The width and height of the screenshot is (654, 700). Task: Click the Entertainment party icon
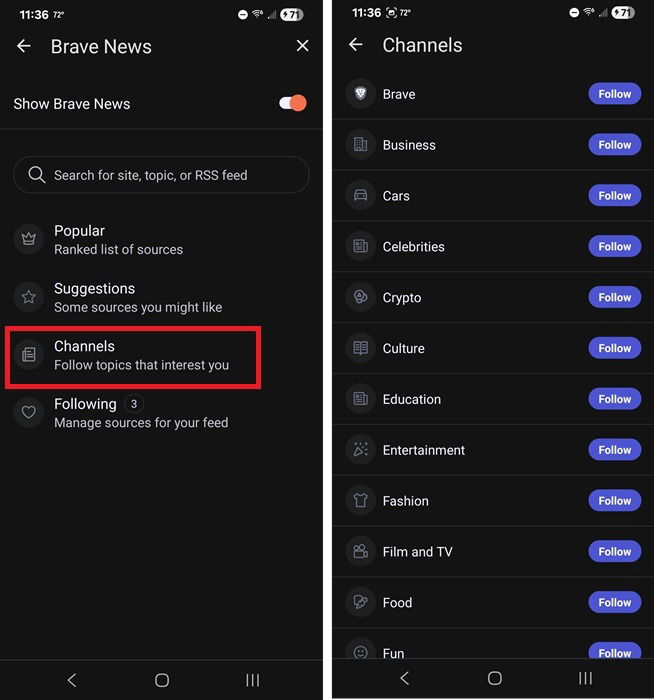tap(360, 450)
